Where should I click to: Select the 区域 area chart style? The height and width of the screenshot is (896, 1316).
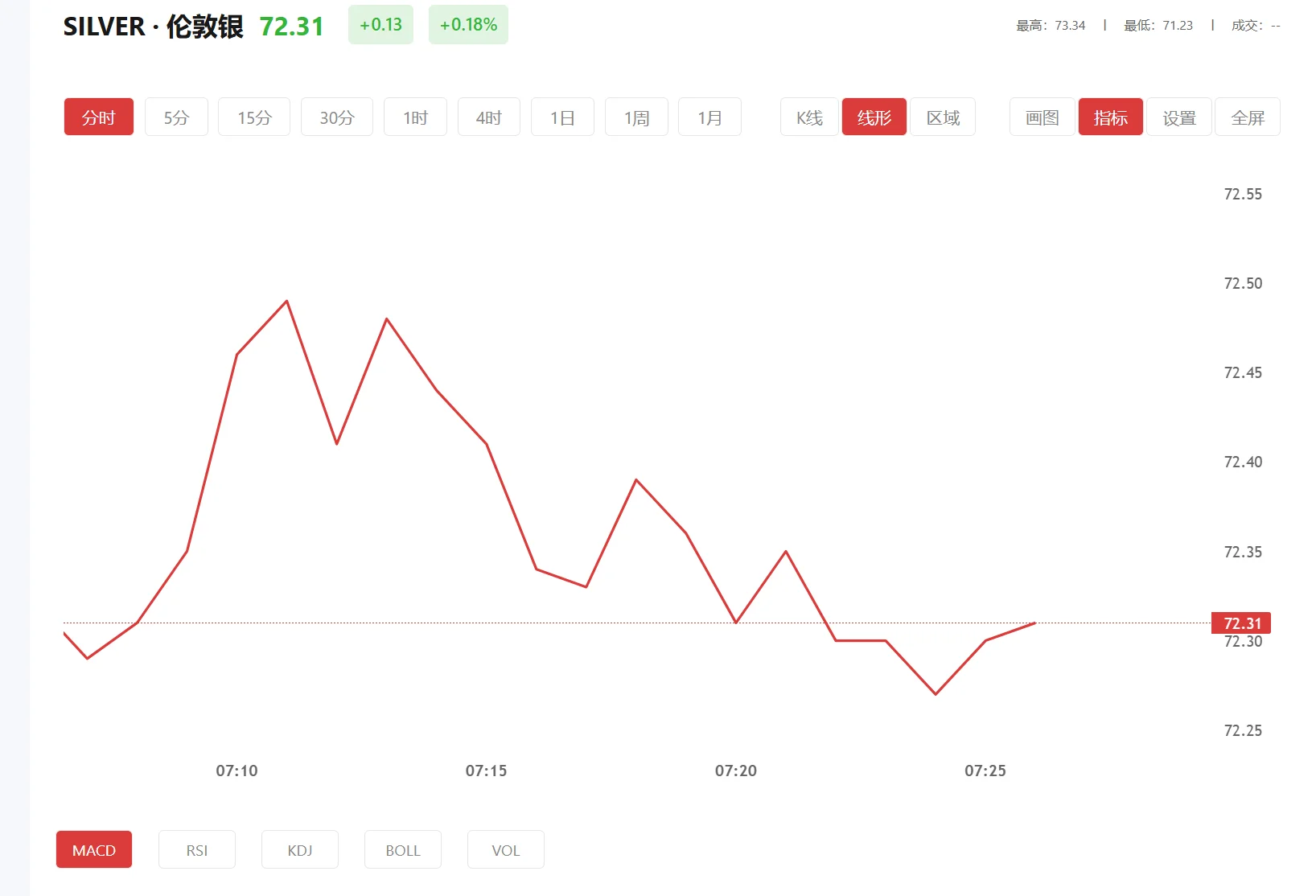click(942, 117)
